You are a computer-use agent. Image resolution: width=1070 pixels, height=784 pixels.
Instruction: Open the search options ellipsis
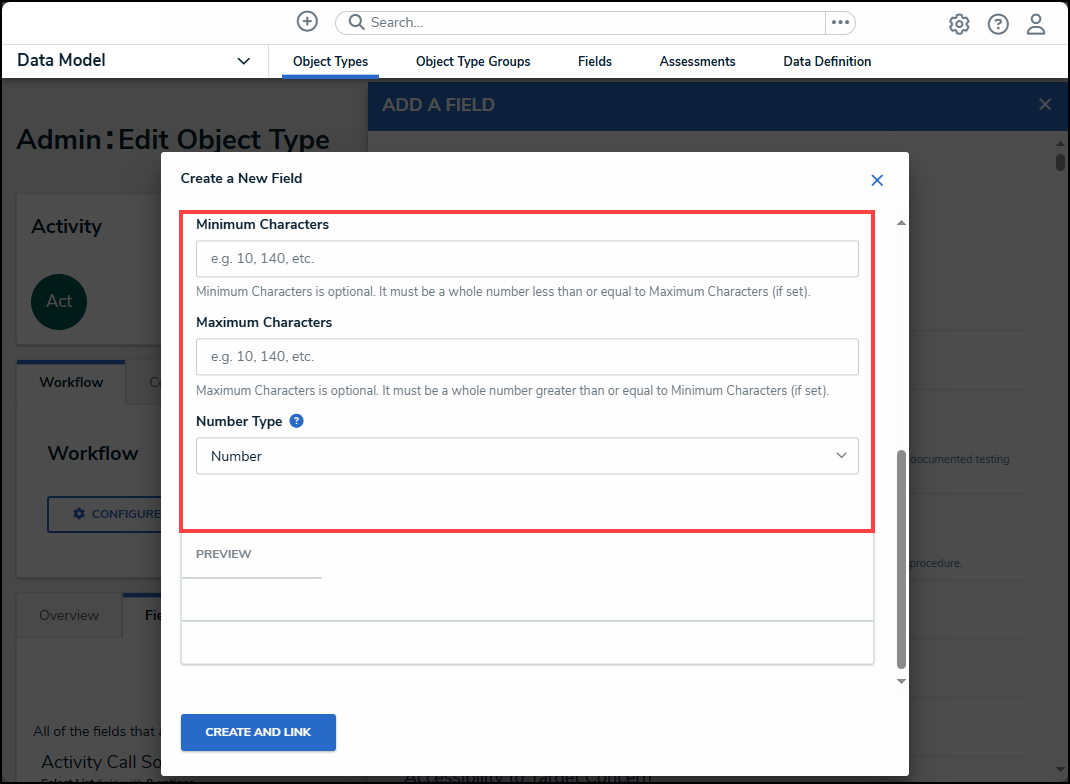pyautogui.click(x=840, y=22)
